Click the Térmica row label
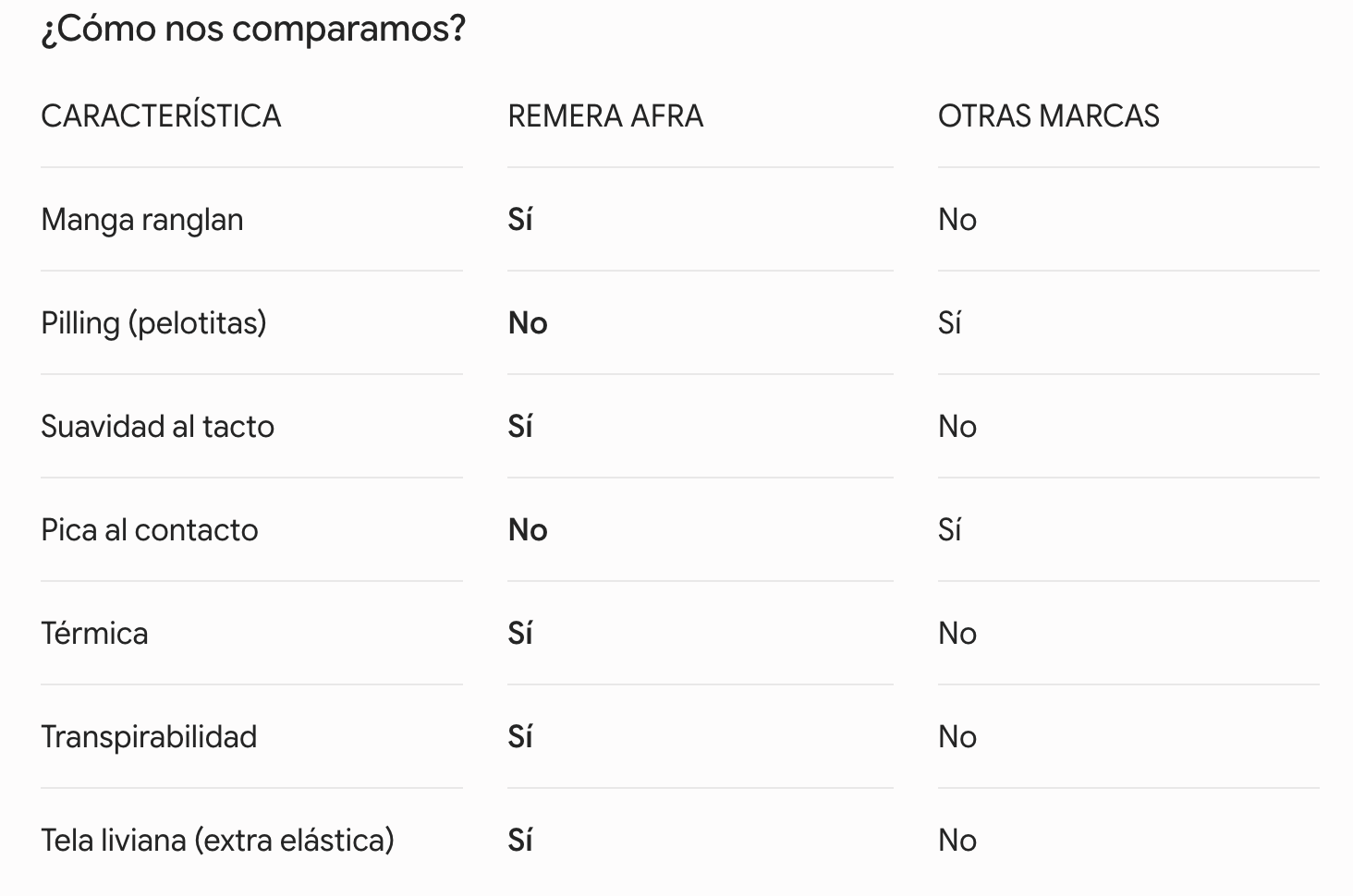Viewport: 1353px width, 896px height. click(x=94, y=634)
